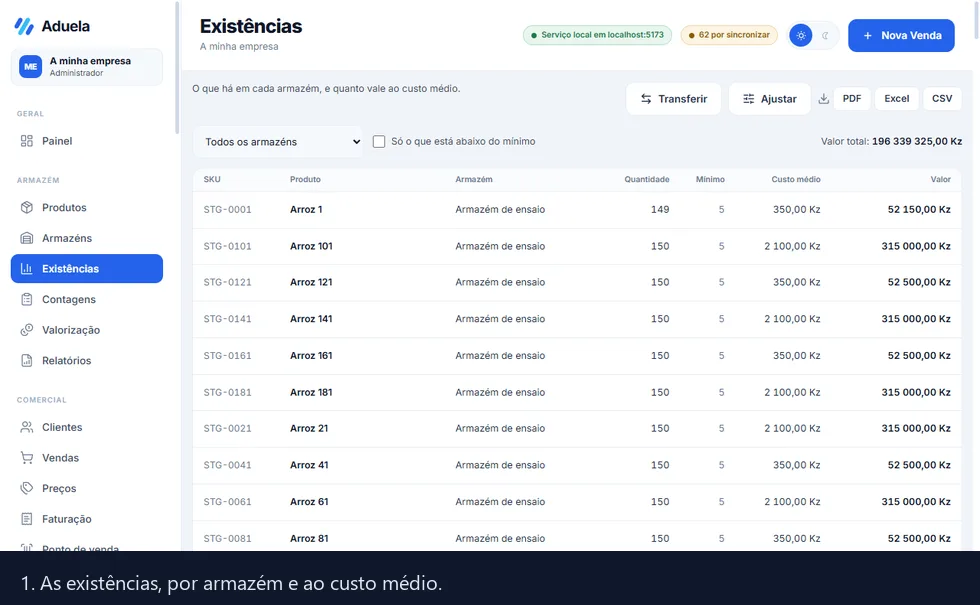Open Todos os armazéns dropdown
Viewport: 980px width, 605px height.
tap(278, 142)
